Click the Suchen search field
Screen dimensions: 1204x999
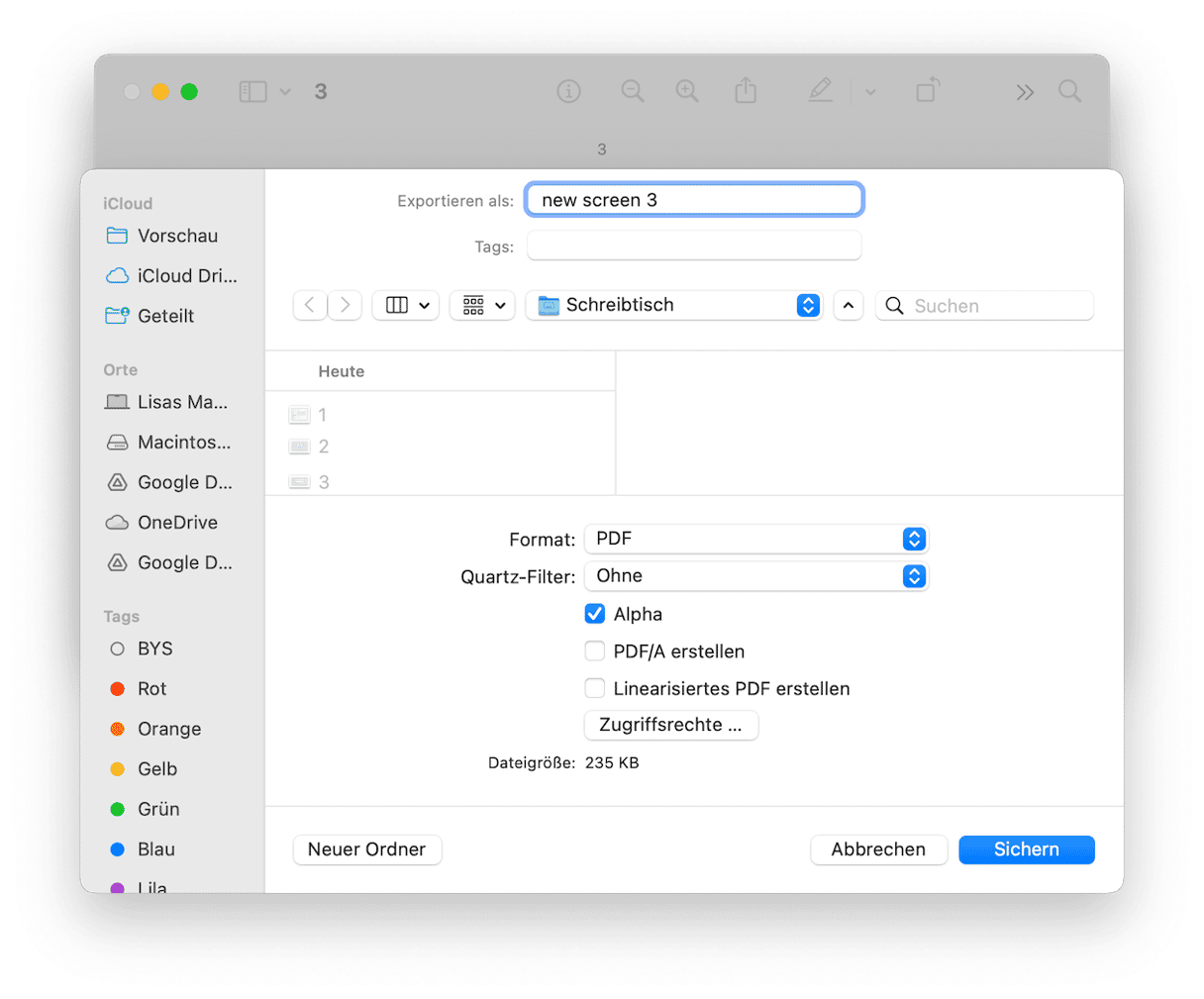(984, 306)
